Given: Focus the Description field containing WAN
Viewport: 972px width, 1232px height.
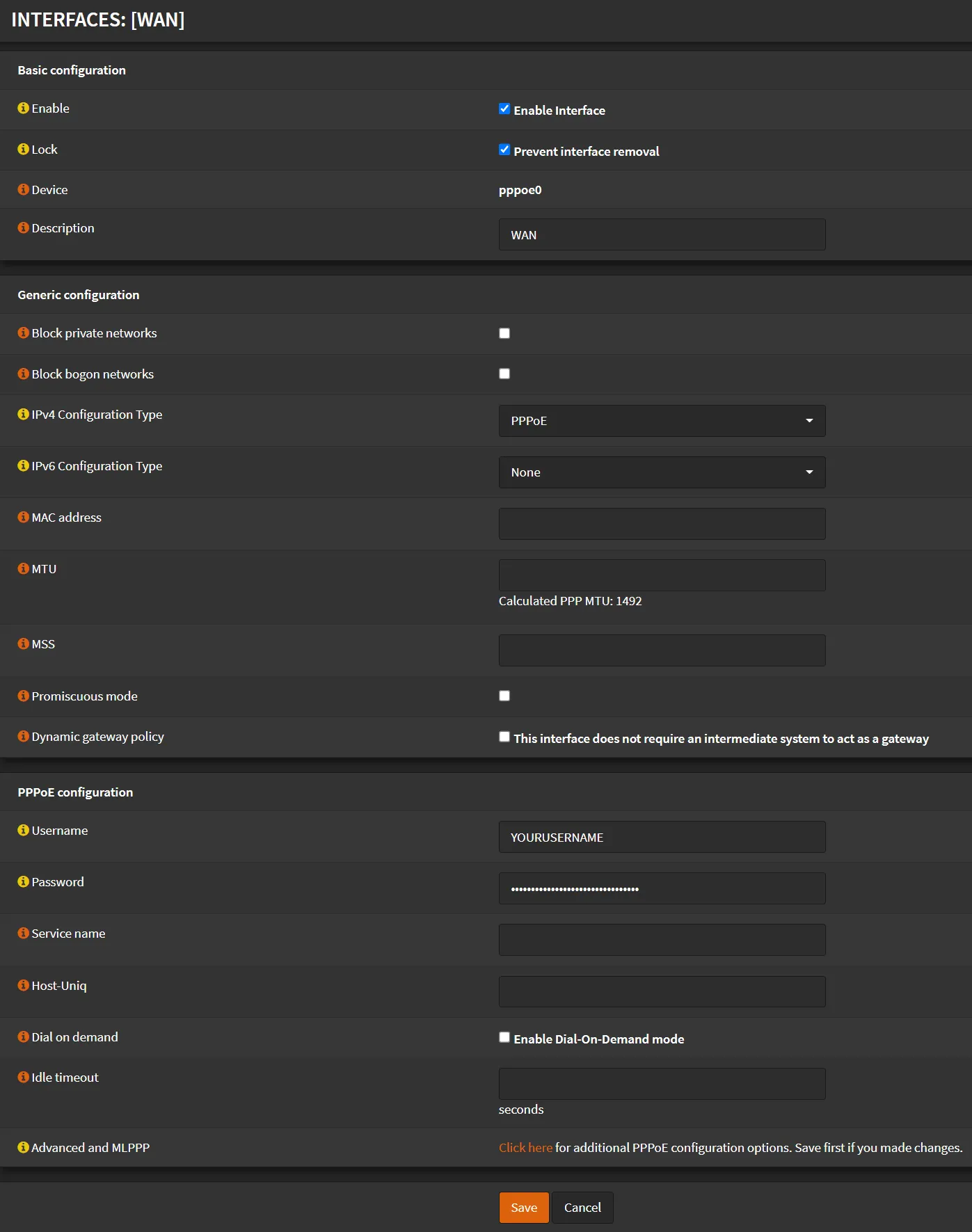Looking at the screenshot, I should (x=662, y=235).
